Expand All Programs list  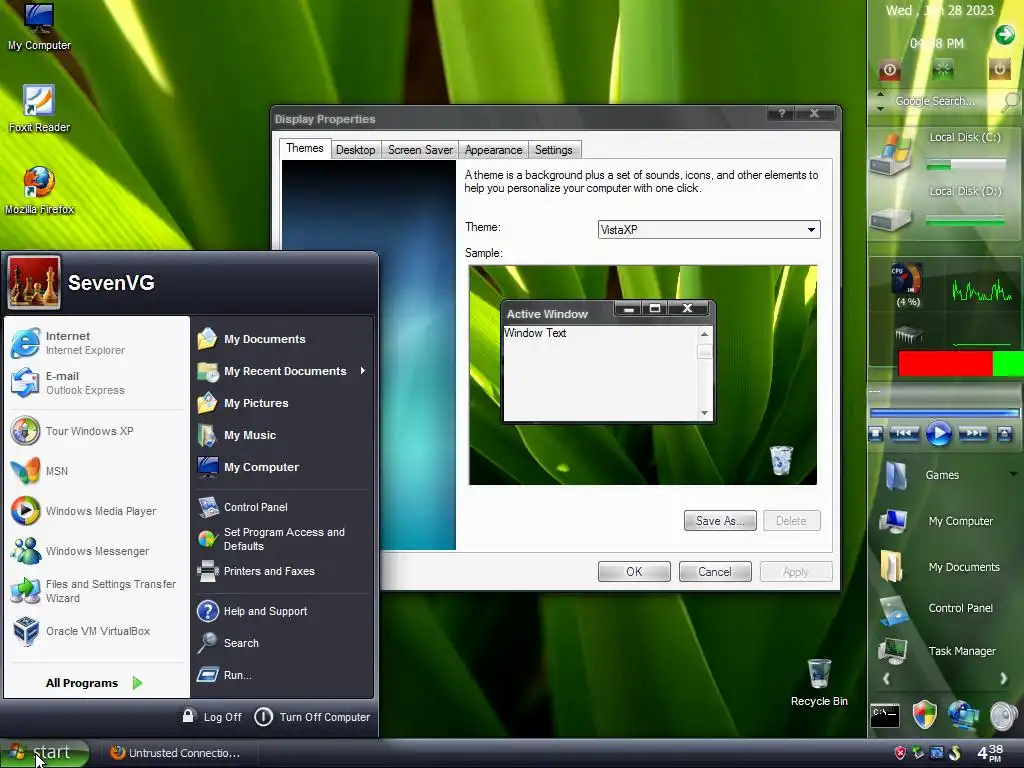coord(94,683)
